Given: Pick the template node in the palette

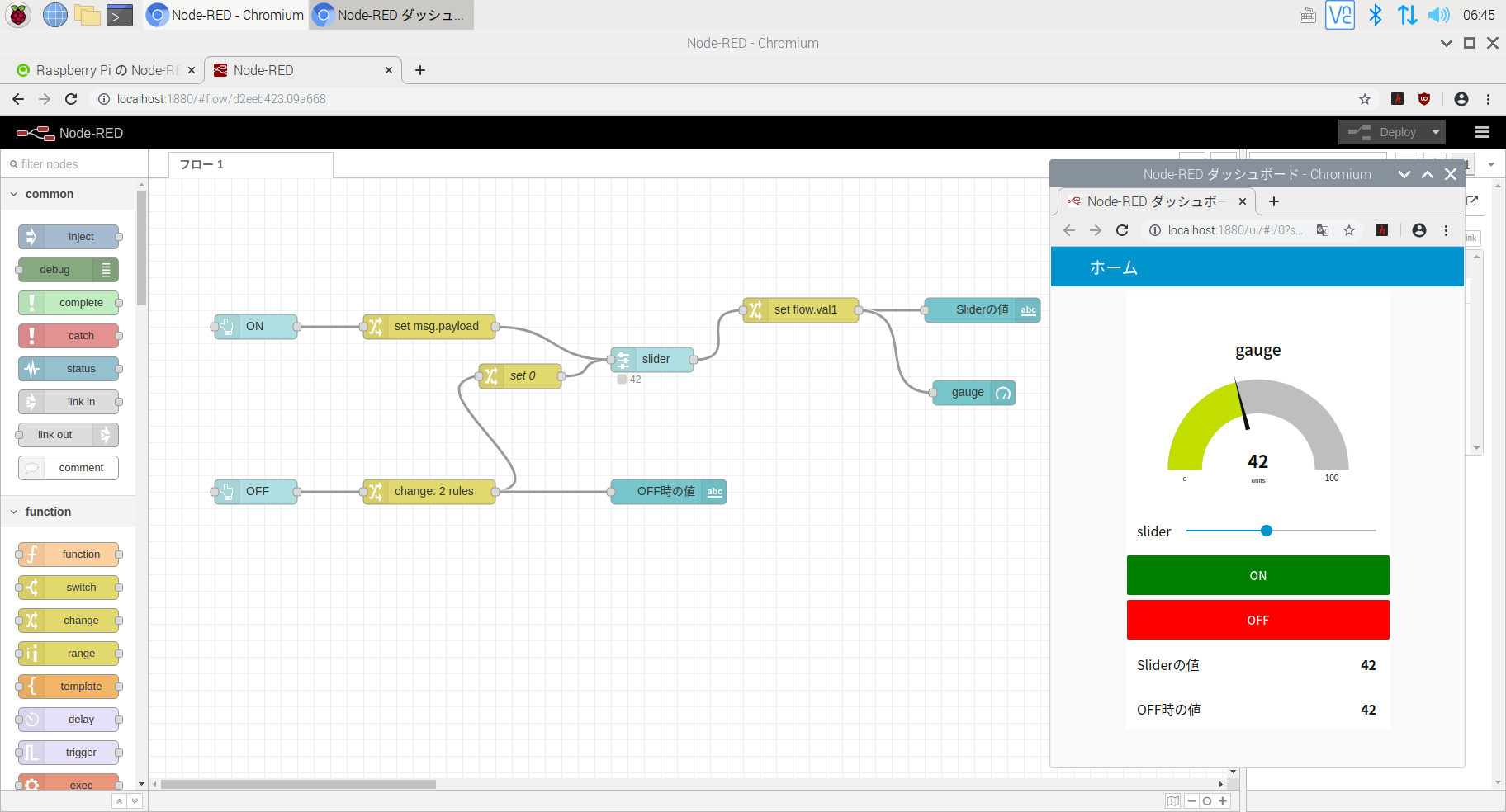Looking at the screenshot, I should click(69, 687).
